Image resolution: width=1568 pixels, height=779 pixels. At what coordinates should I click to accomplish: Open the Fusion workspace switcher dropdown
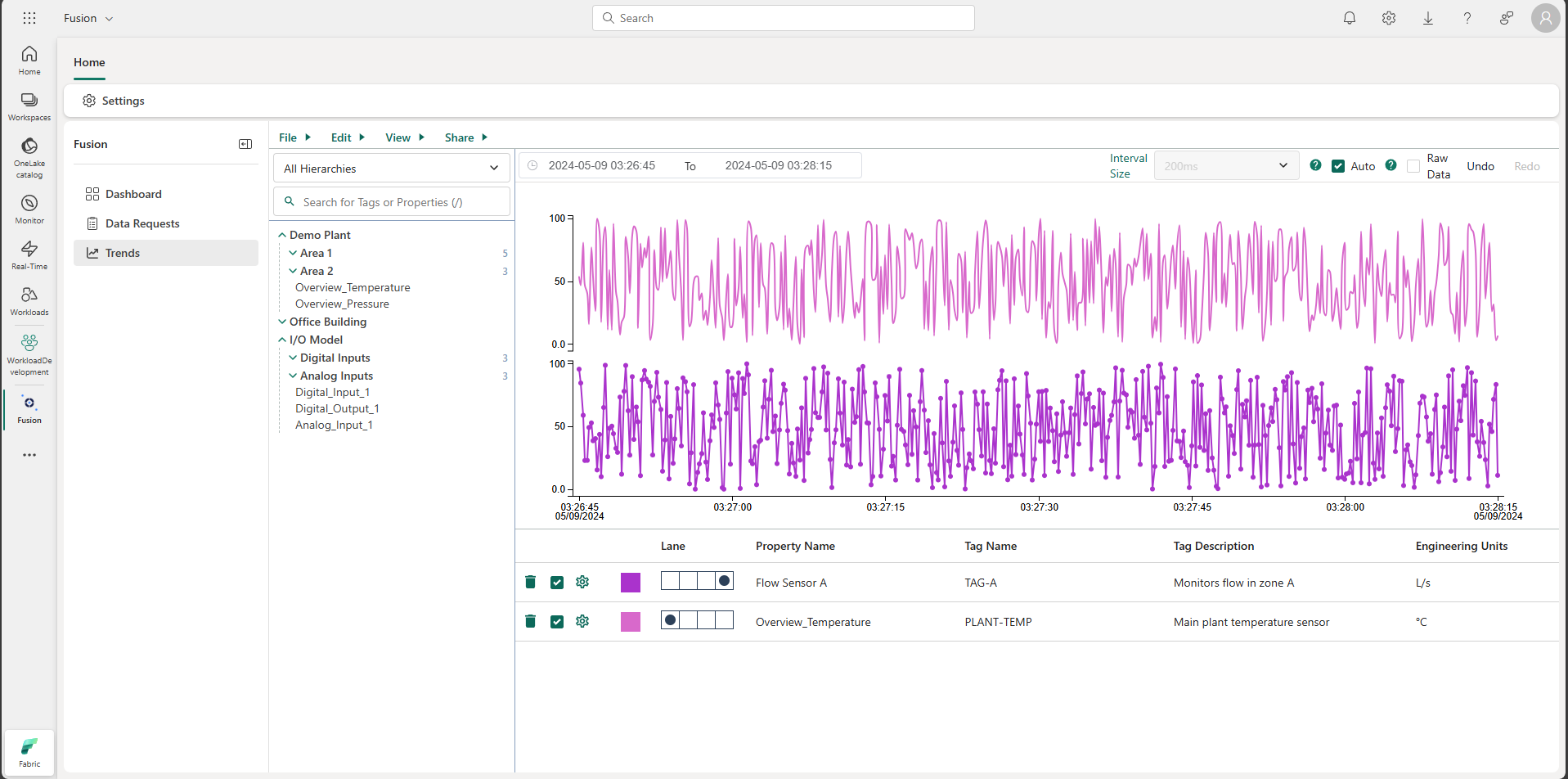click(x=88, y=18)
